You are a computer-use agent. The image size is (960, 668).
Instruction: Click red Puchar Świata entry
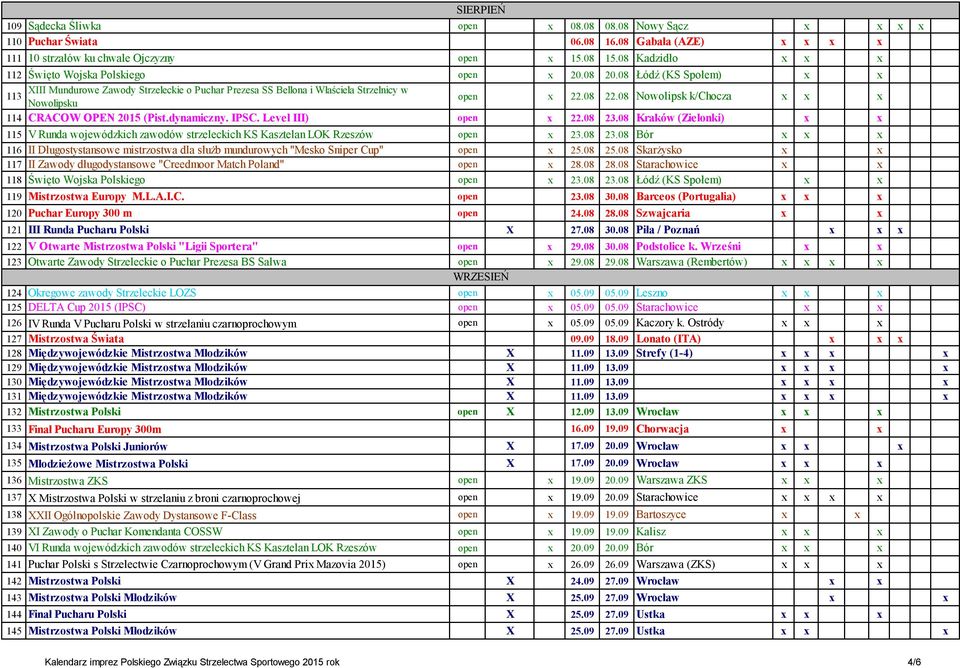coord(62,42)
